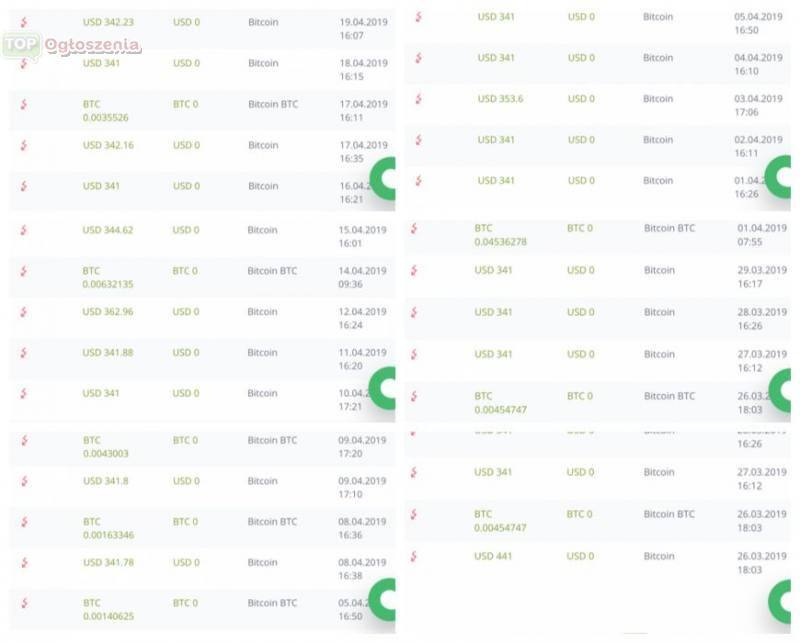Click the red icon next to USD 441
Image resolution: width=800 pixels, height=643 pixels.
click(414, 556)
